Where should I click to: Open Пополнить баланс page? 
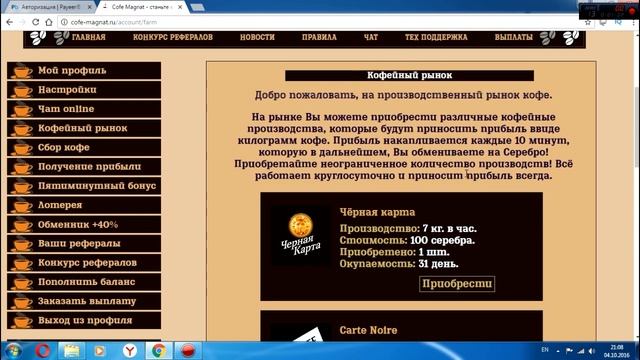[x=84, y=282]
